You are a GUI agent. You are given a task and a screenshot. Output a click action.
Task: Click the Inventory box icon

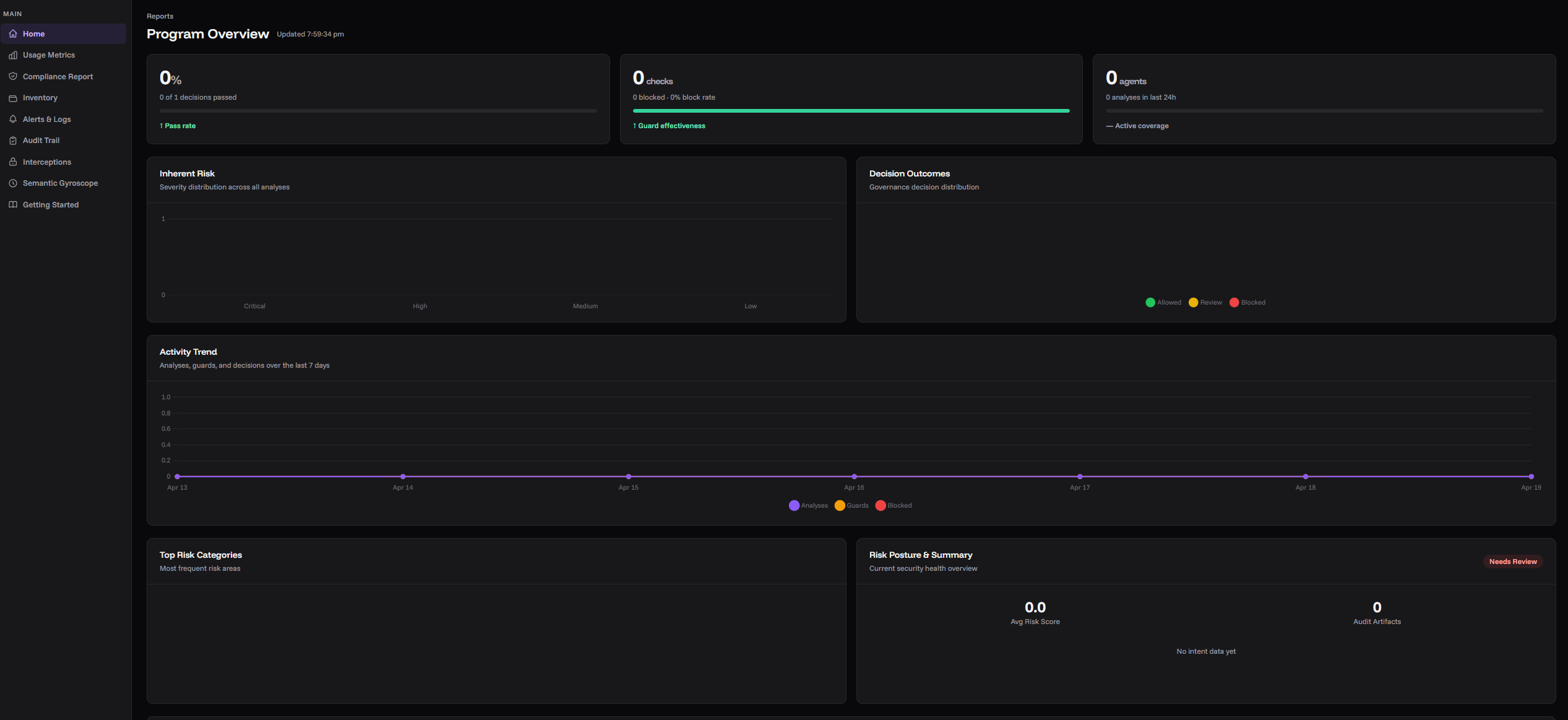[13, 98]
